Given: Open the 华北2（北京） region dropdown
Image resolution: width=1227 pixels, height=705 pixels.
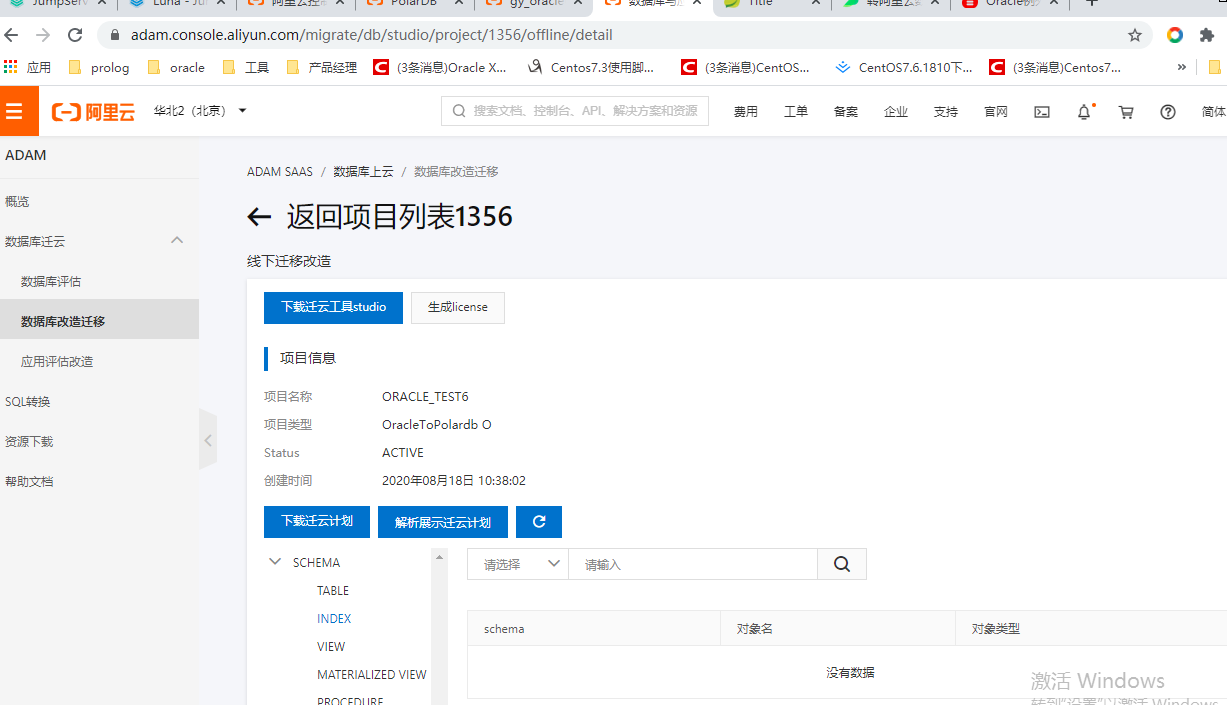Looking at the screenshot, I should (200, 111).
